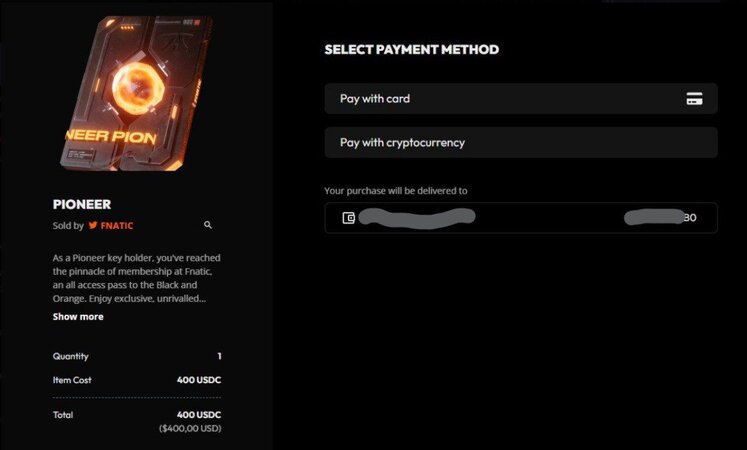
Task: Click the 400 USDC item cost value
Action: click(x=199, y=380)
